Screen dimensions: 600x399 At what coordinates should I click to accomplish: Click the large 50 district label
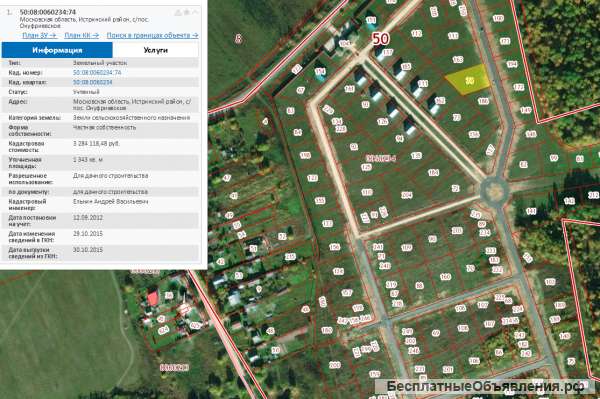(381, 39)
